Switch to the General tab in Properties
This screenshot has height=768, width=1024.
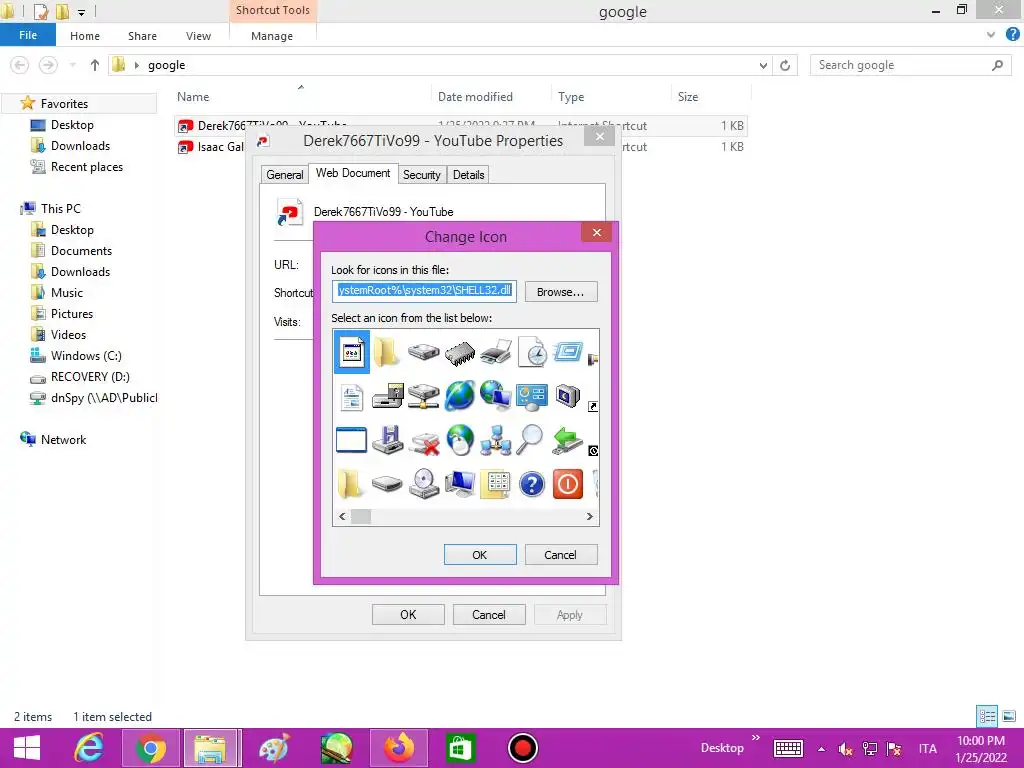point(285,175)
